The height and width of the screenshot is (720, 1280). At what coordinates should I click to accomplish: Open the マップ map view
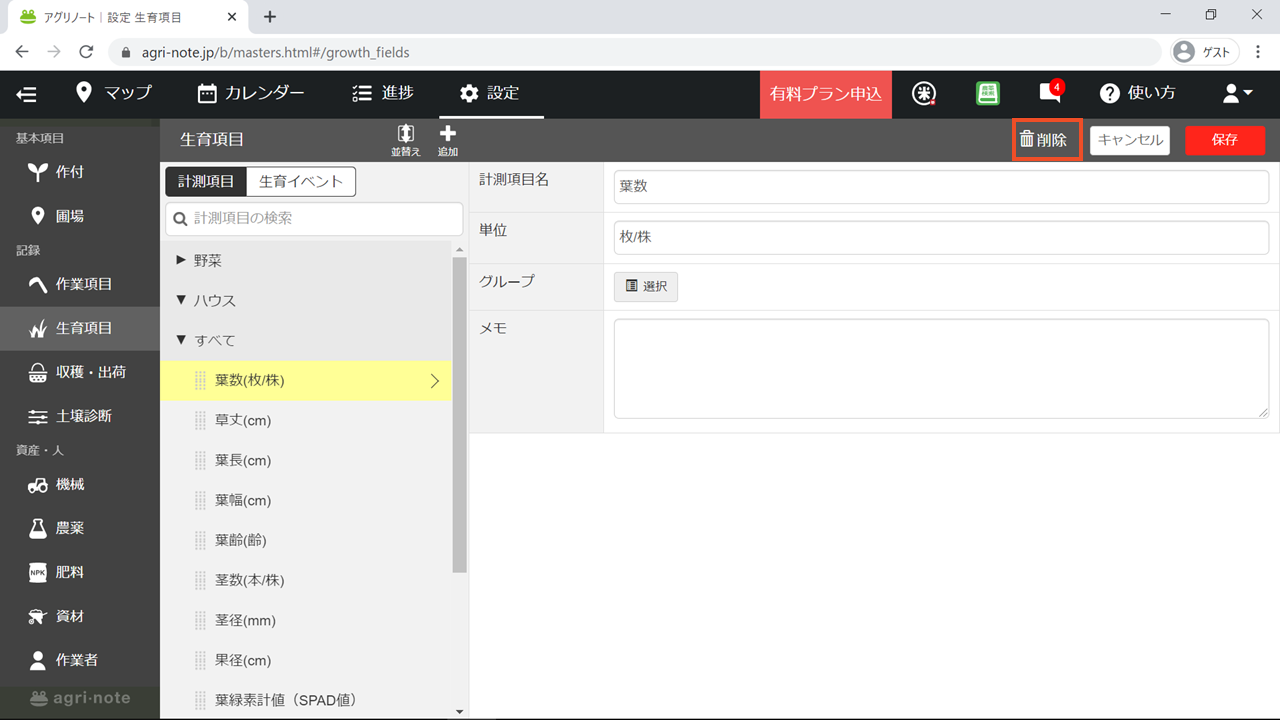[x=114, y=93]
